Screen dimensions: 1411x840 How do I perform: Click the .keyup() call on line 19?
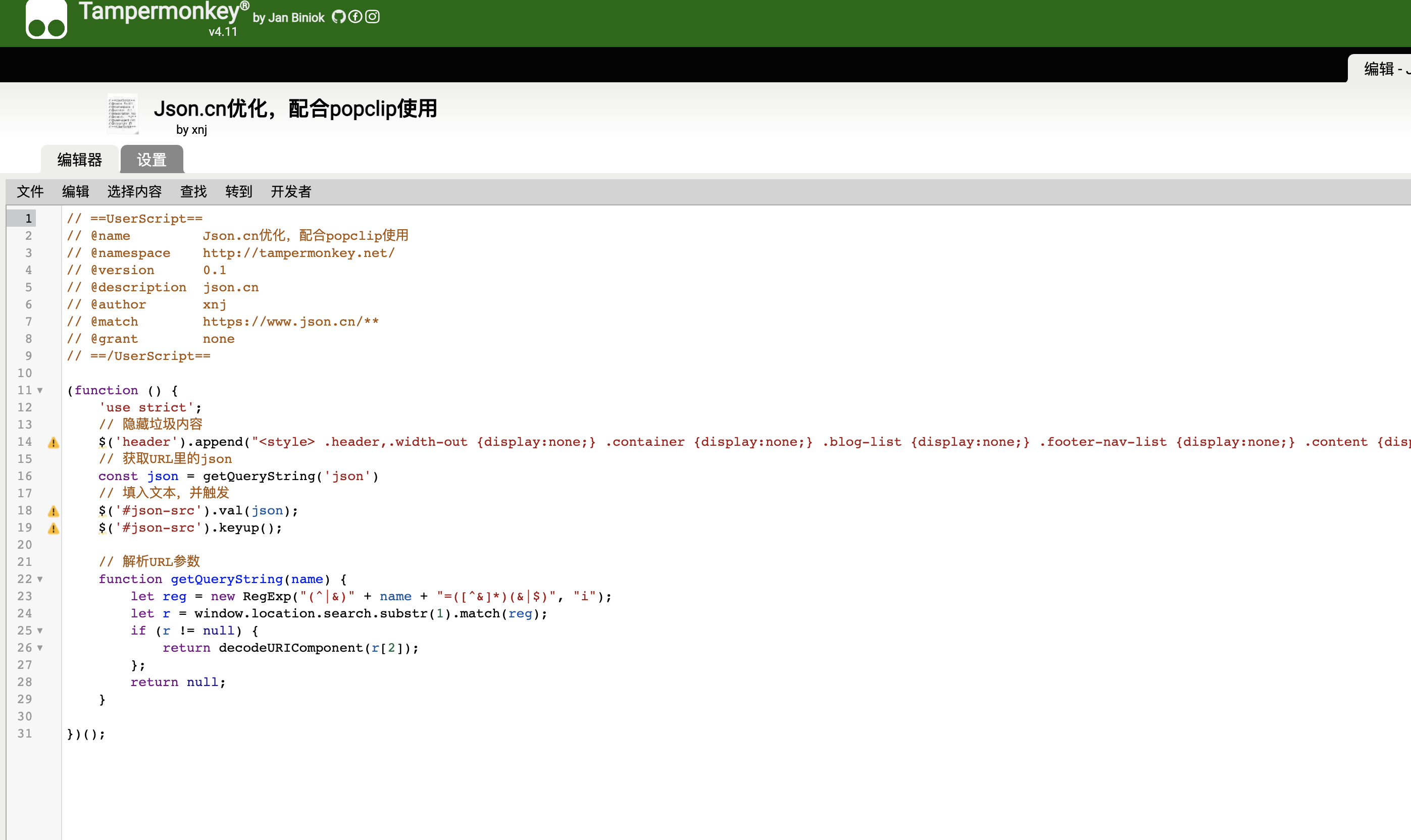(246, 528)
